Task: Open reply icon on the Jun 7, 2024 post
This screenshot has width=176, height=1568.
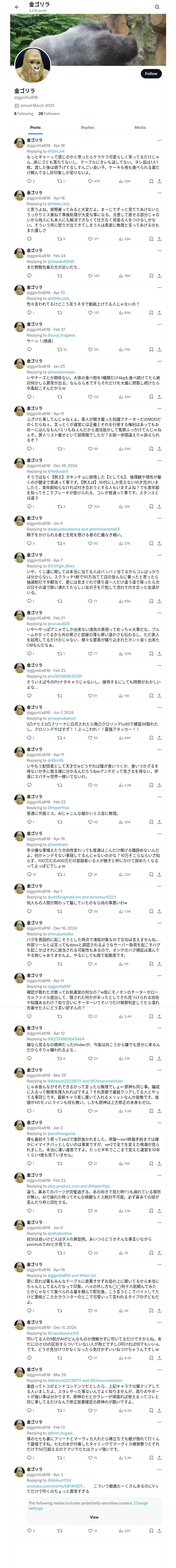Action: pyautogui.click(x=29, y=738)
